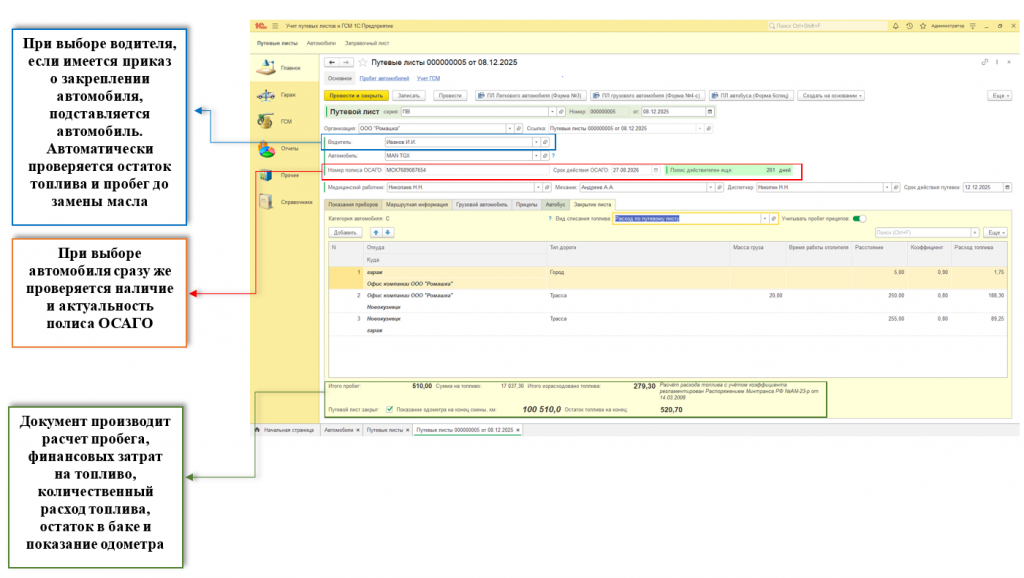Open calendar picker for the document date
Image resolution: width=1024 pixels, height=578 pixels.
710,112
